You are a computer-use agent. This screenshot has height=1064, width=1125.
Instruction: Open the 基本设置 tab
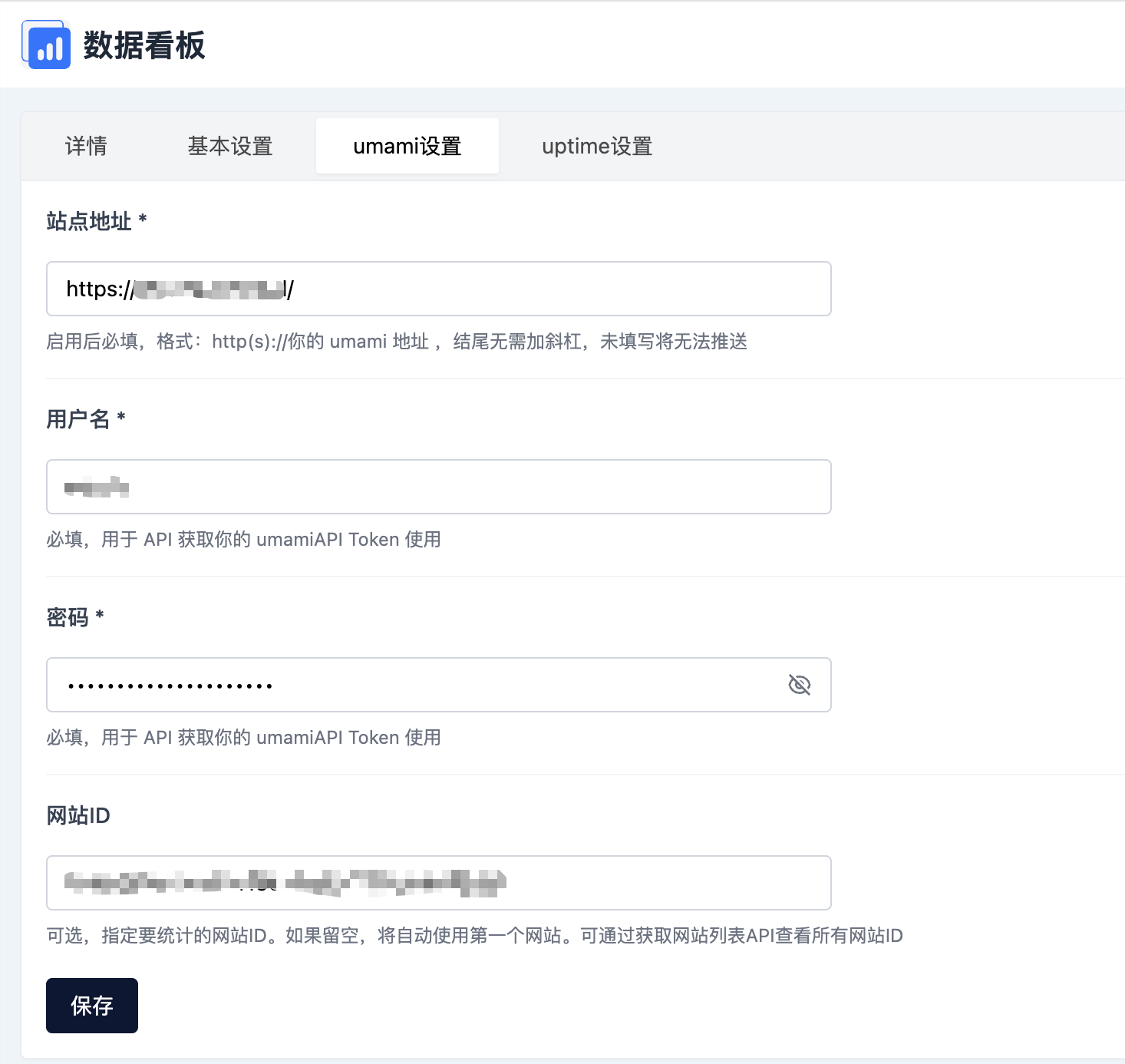point(230,146)
